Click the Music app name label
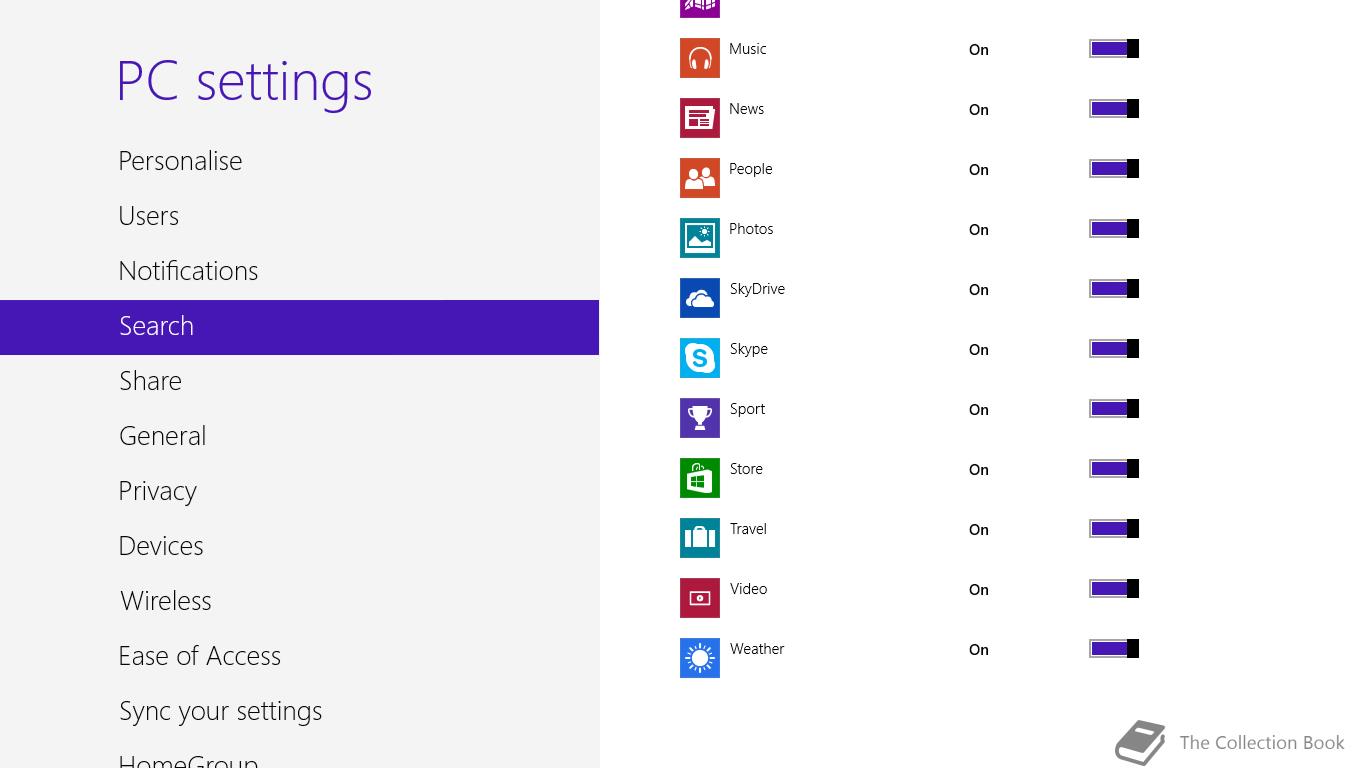The height and width of the screenshot is (768, 1366). 748,49
